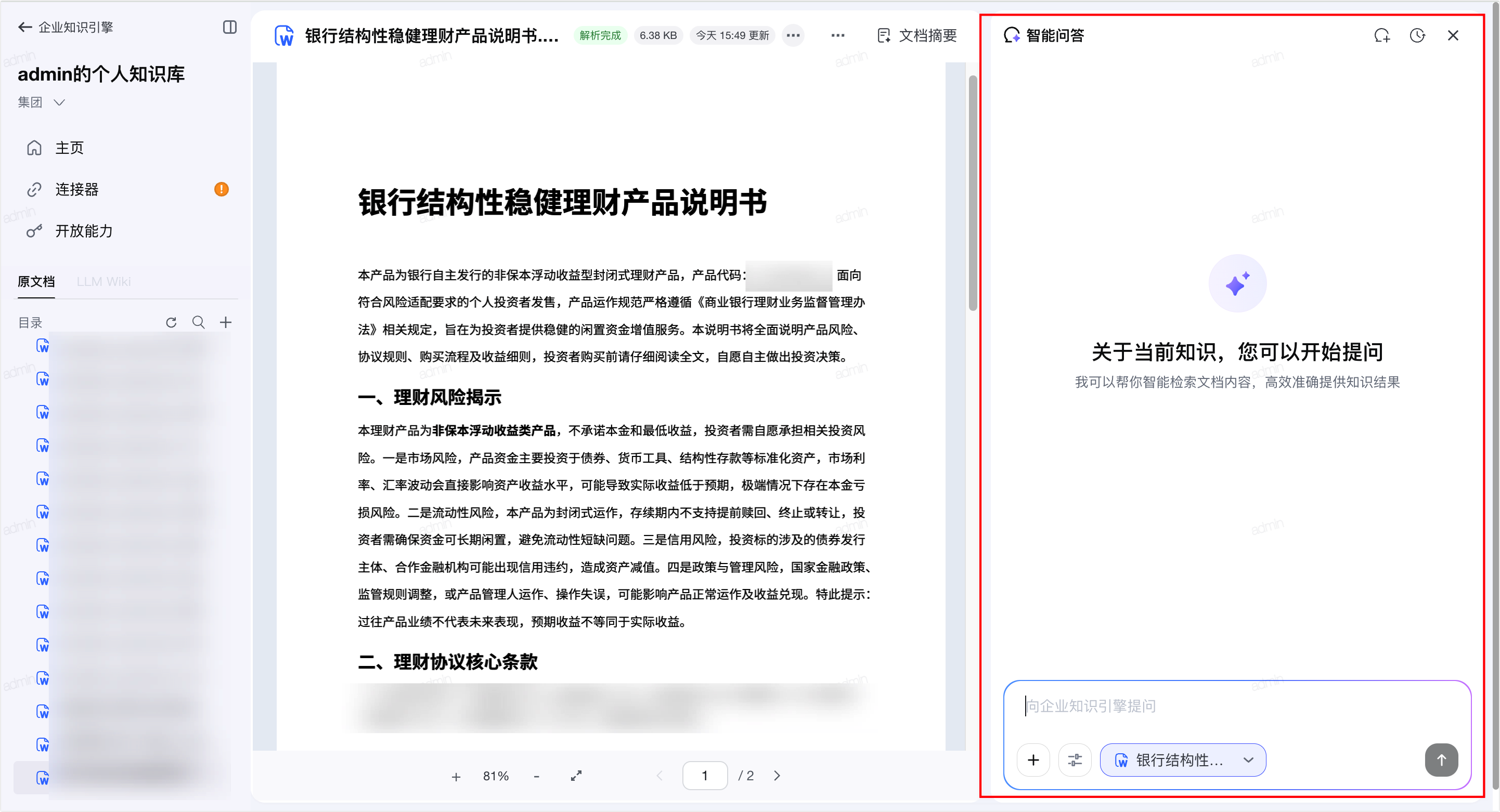The height and width of the screenshot is (812, 1500).
Task: Click the 解析完成 status tag
Action: click(600, 35)
